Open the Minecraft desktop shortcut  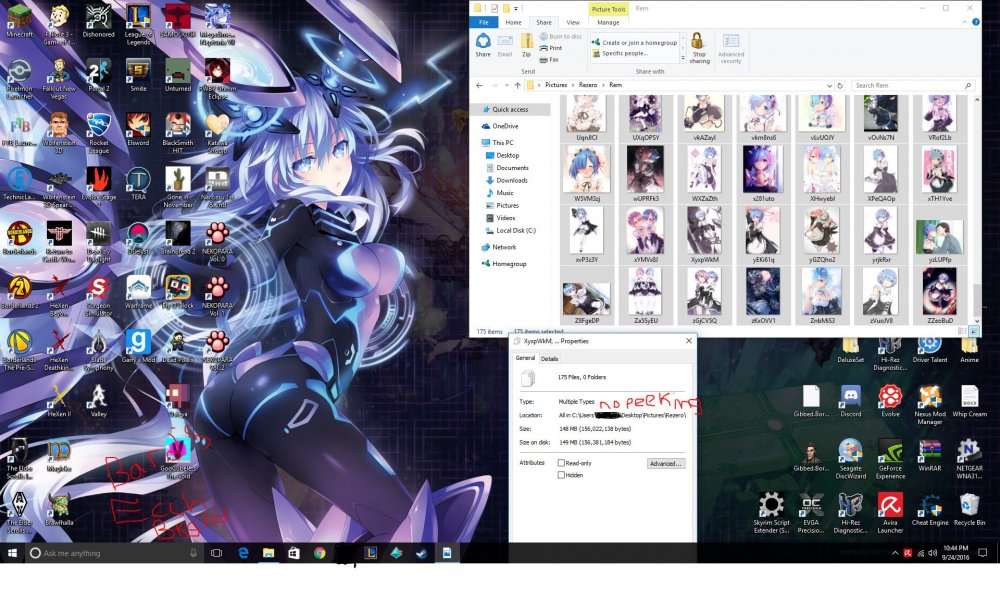20,21
